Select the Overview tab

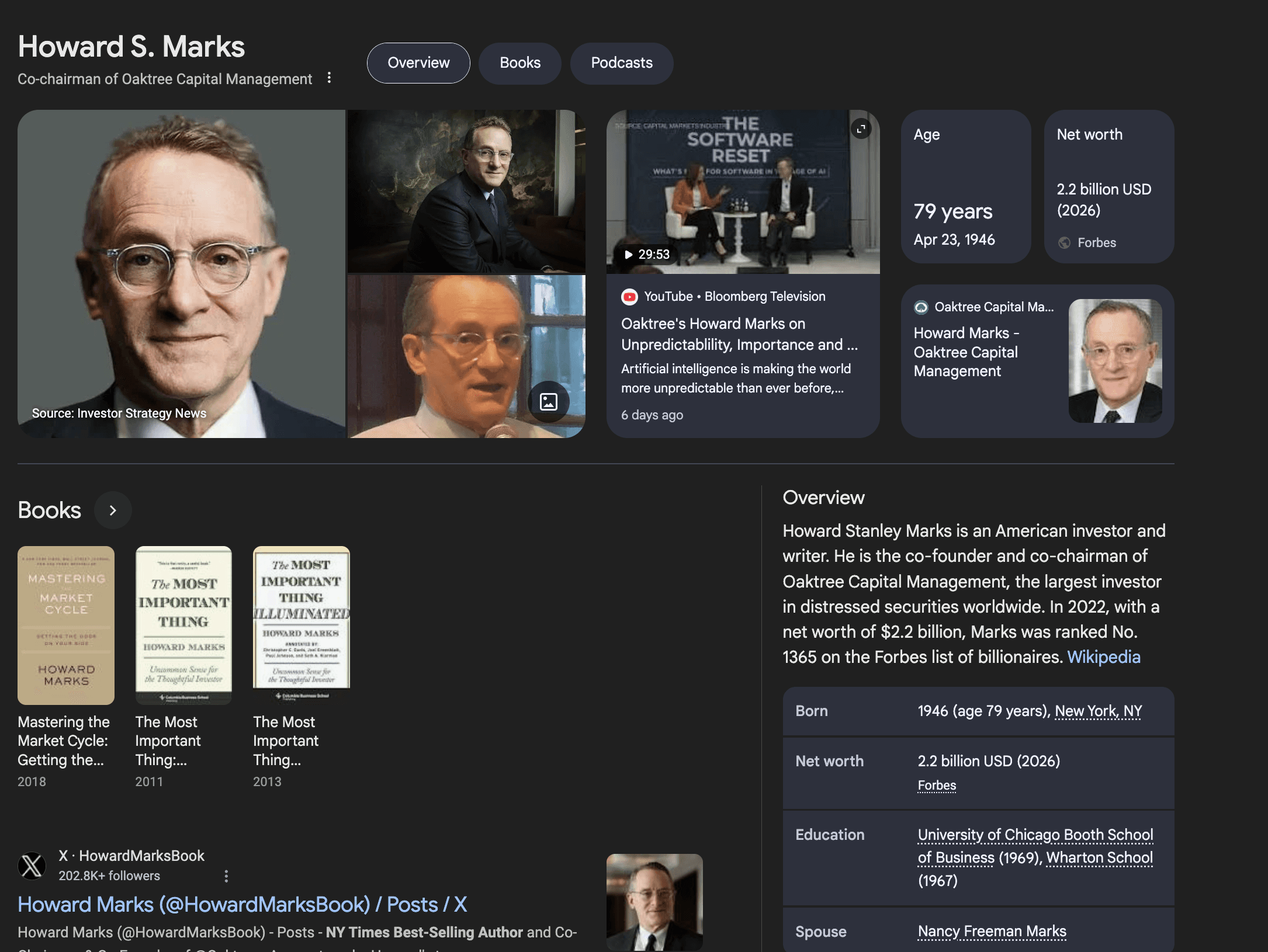coord(418,63)
